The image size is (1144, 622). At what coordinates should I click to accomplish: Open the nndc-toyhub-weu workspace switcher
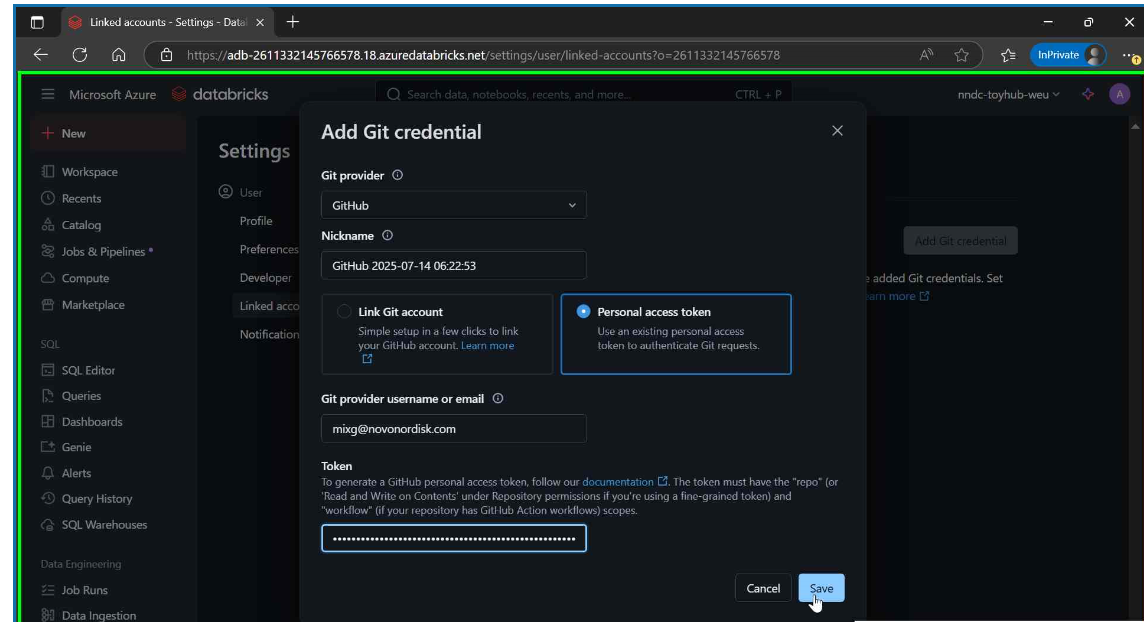click(1008, 94)
